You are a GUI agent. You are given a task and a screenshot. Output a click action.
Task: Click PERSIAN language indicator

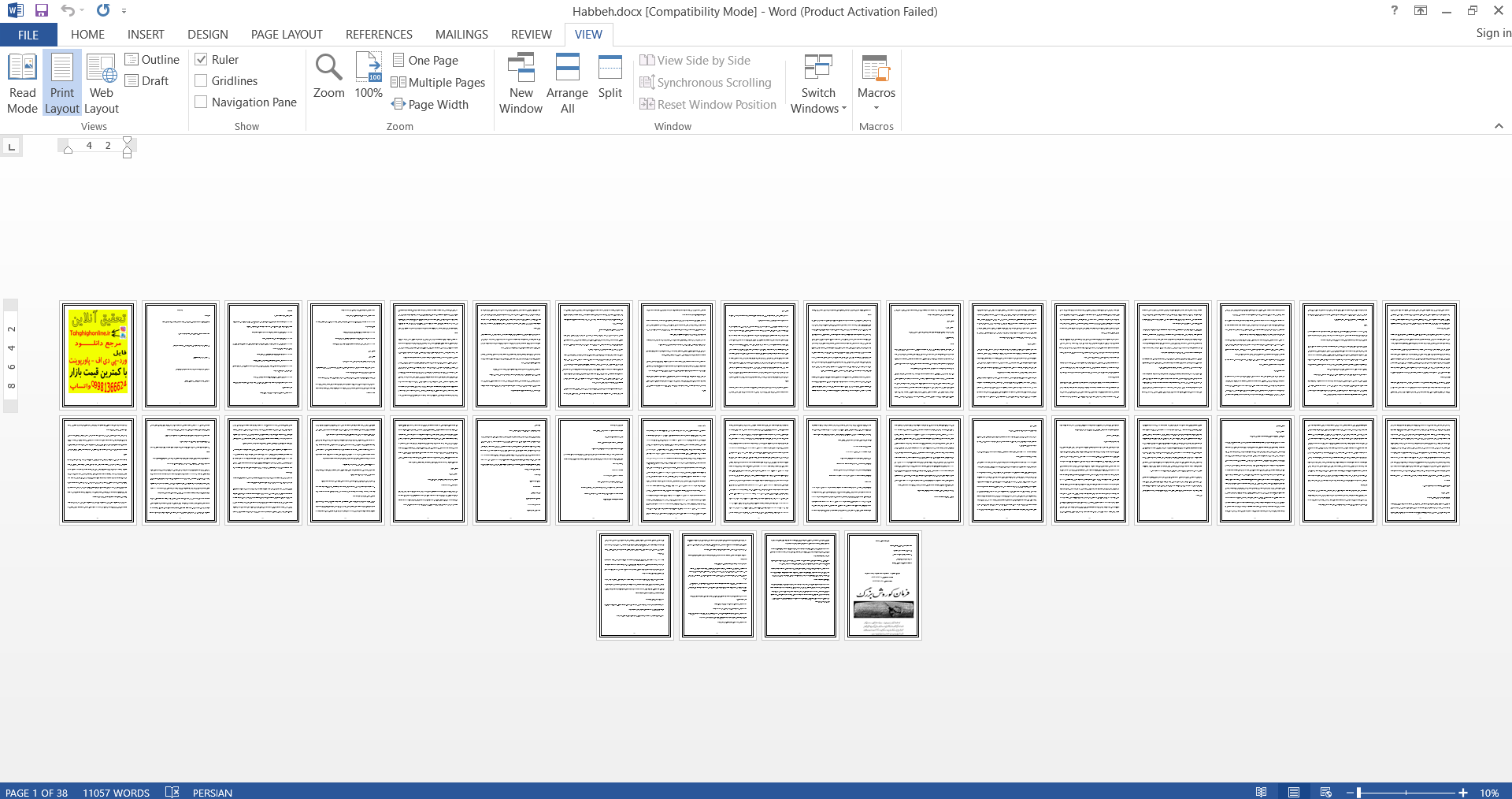[212, 793]
